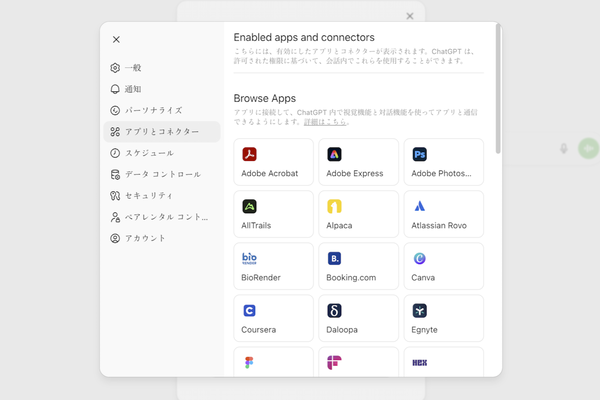The height and width of the screenshot is (400, 600).
Task: Click the Adobe Express app icon
Action: (334, 154)
